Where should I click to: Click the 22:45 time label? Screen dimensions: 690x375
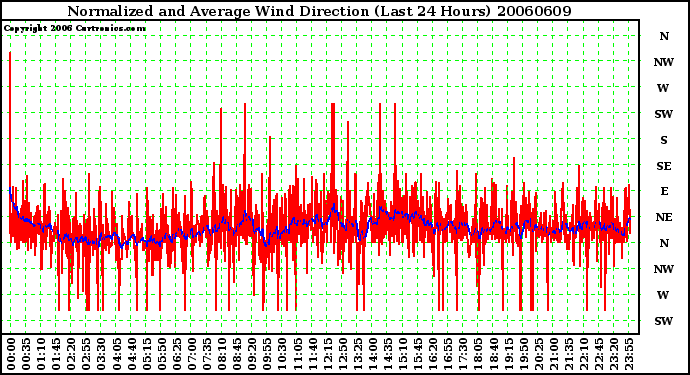point(598,354)
